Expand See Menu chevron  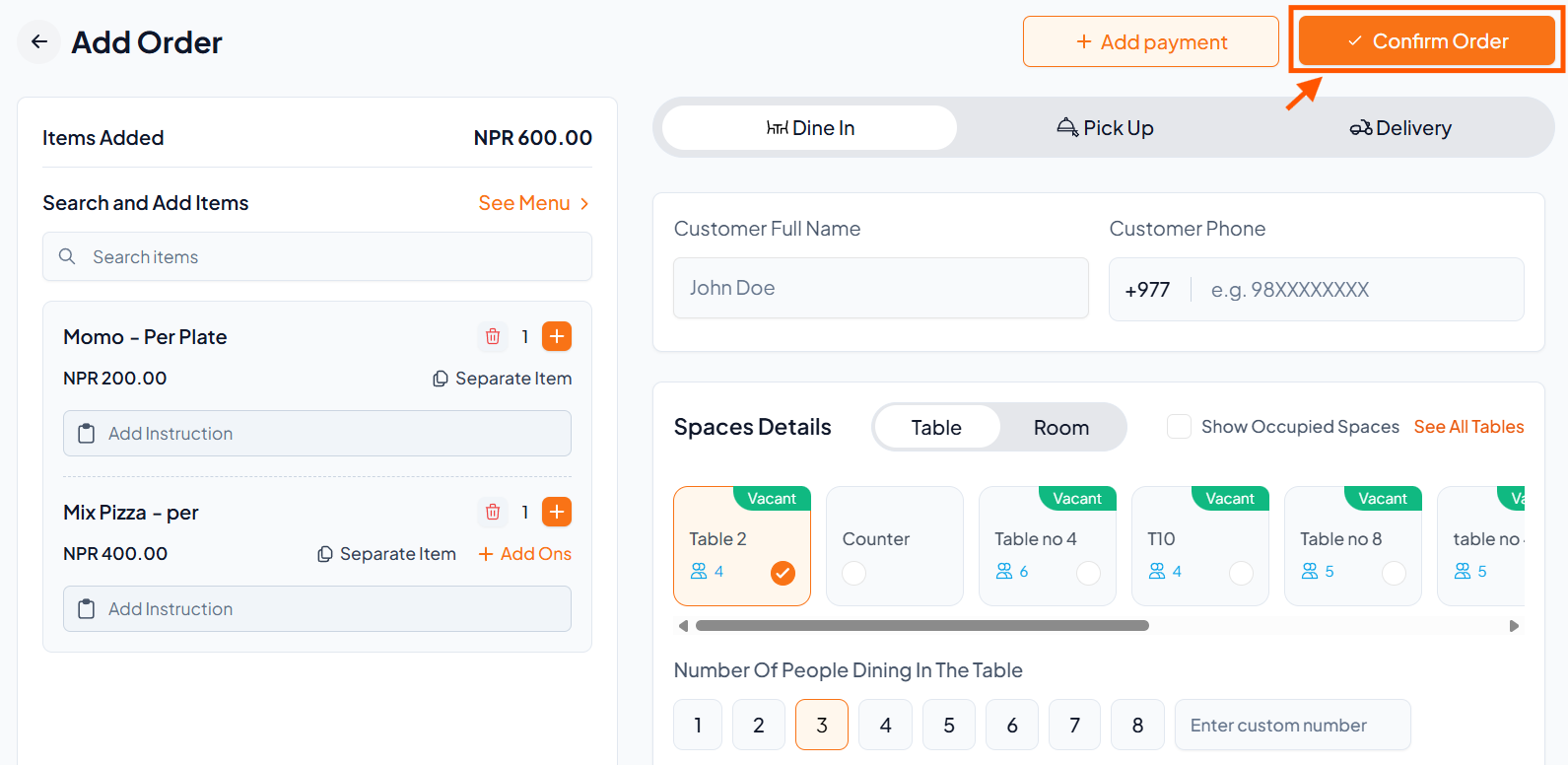pyautogui.click(x=584, y=203)
